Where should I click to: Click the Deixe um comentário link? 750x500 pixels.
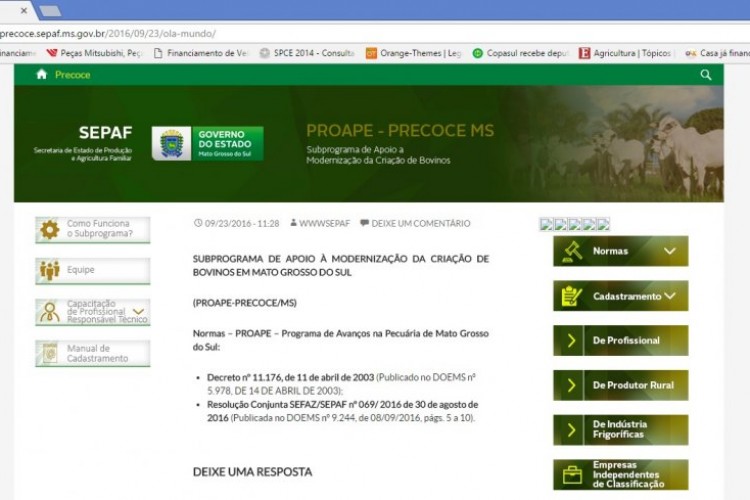[420, 223]
